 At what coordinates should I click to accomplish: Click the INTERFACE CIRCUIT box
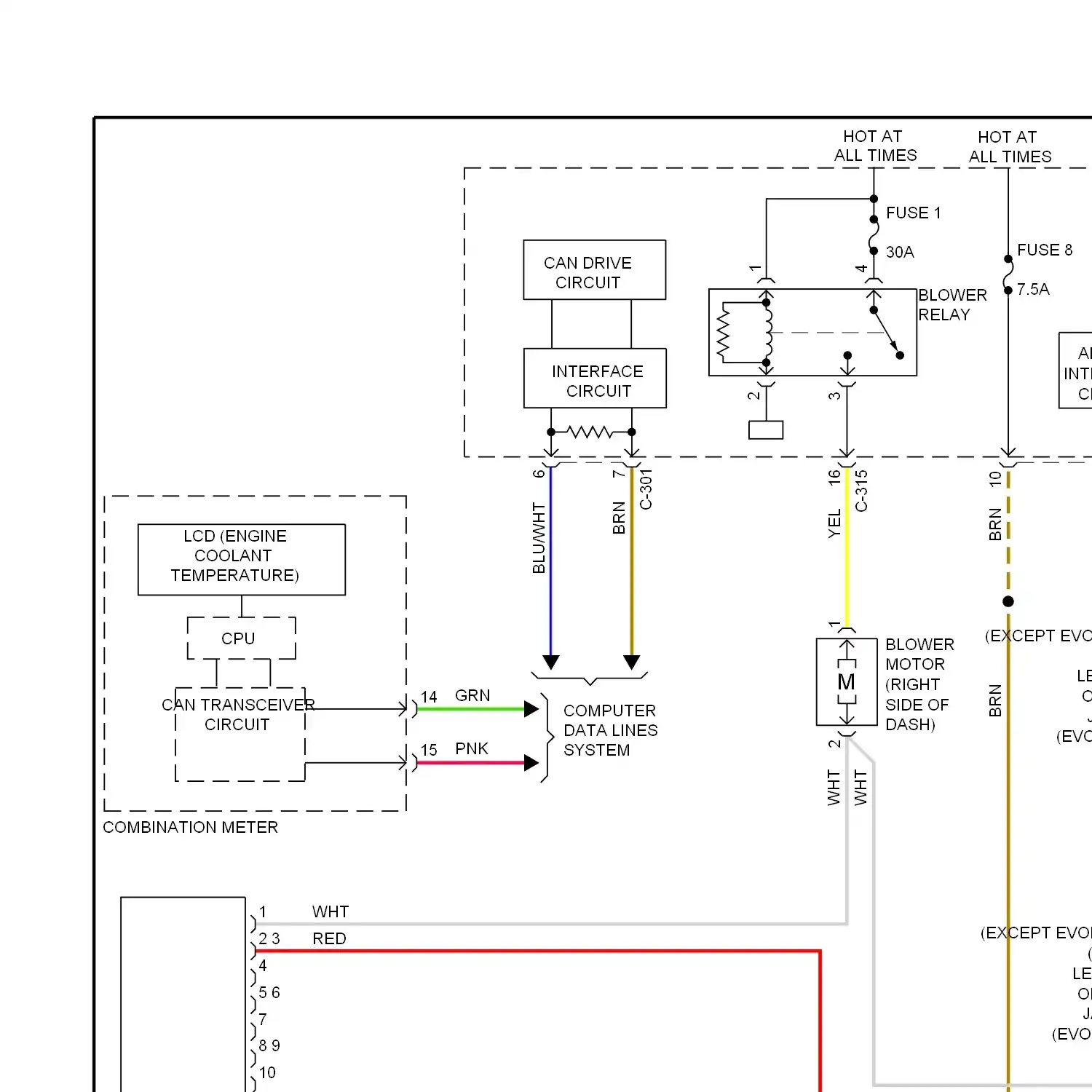coord(595,379)
